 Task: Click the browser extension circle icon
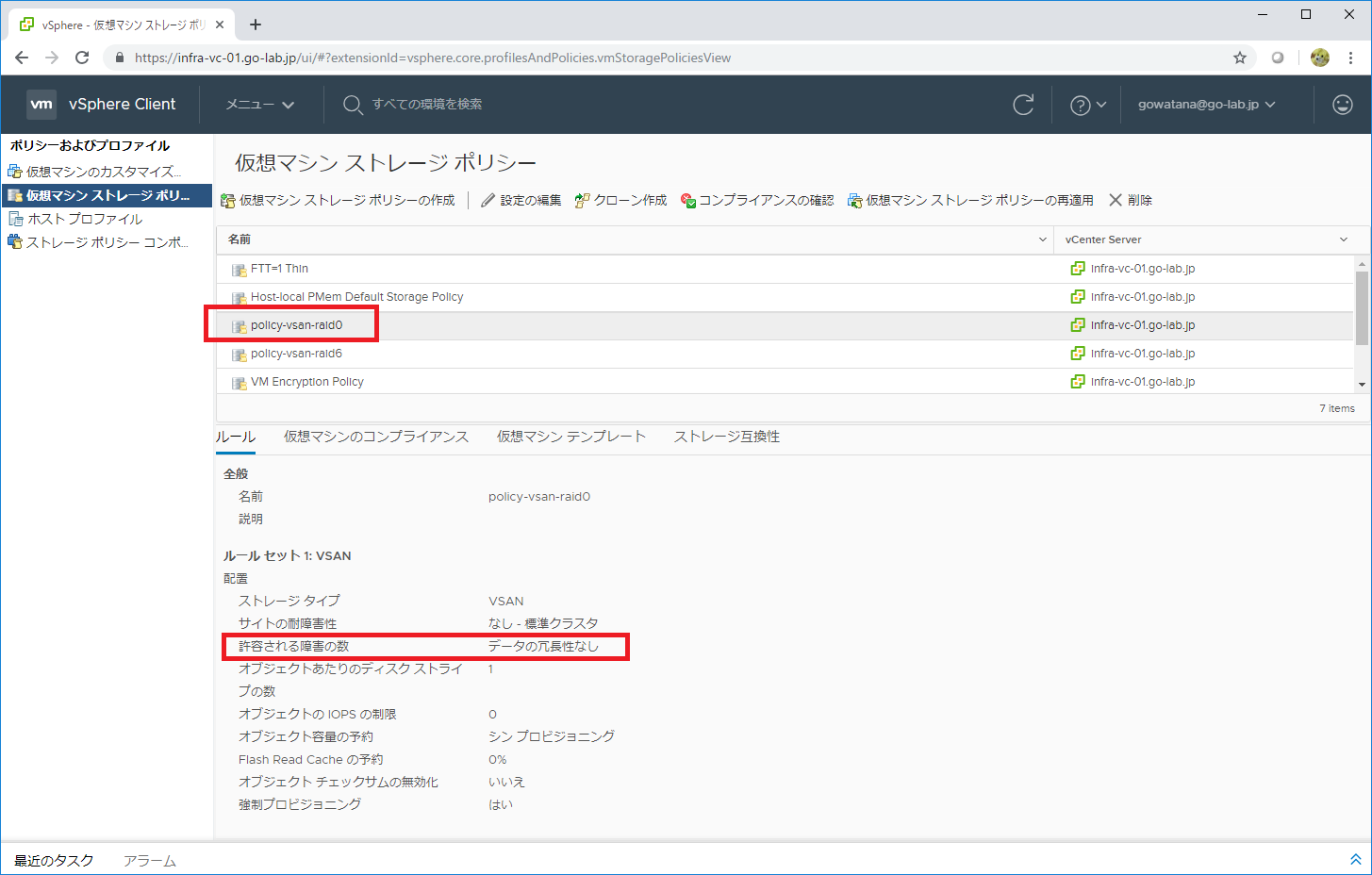click(1278, 58)
